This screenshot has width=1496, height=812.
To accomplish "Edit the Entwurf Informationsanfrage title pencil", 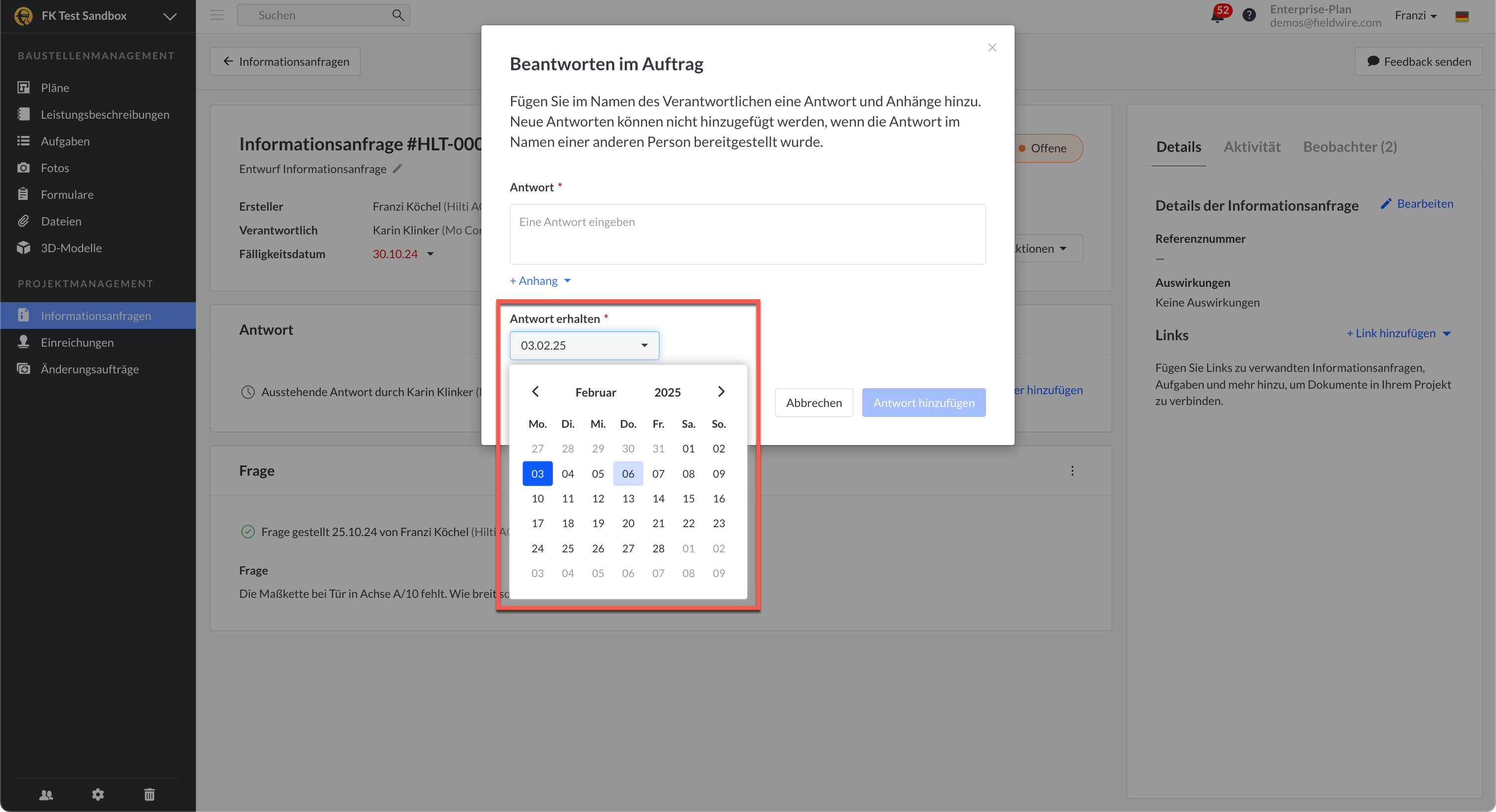I will coord(398,169).
